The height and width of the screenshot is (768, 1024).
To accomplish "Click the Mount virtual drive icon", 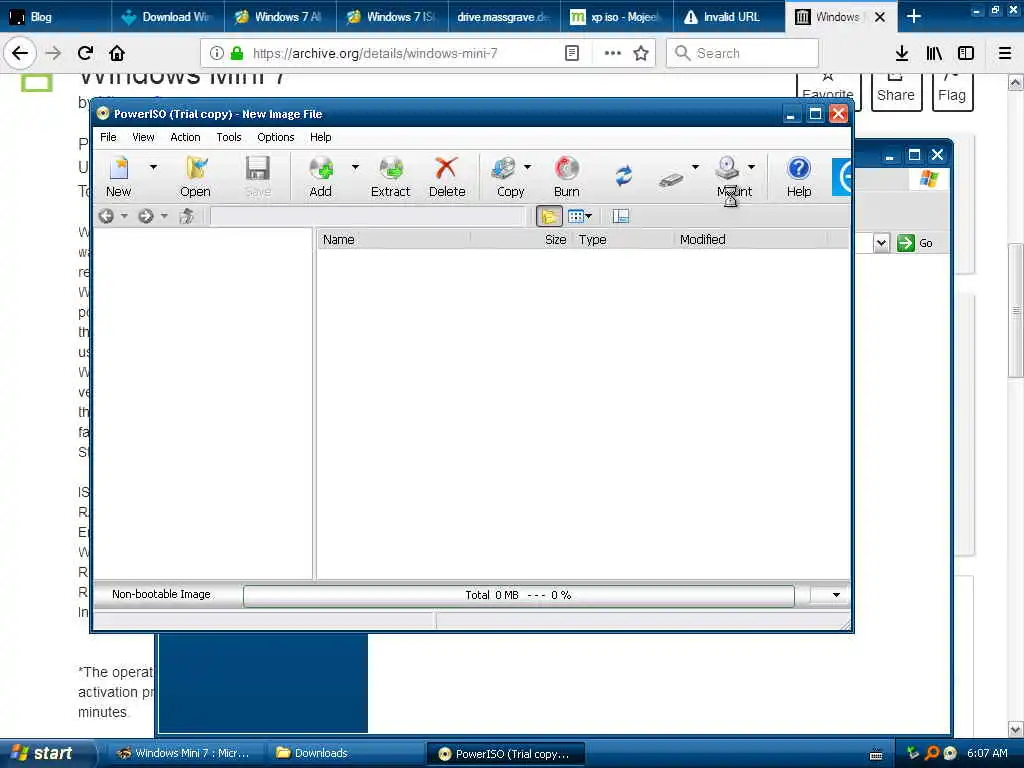I will pos(727,168).
